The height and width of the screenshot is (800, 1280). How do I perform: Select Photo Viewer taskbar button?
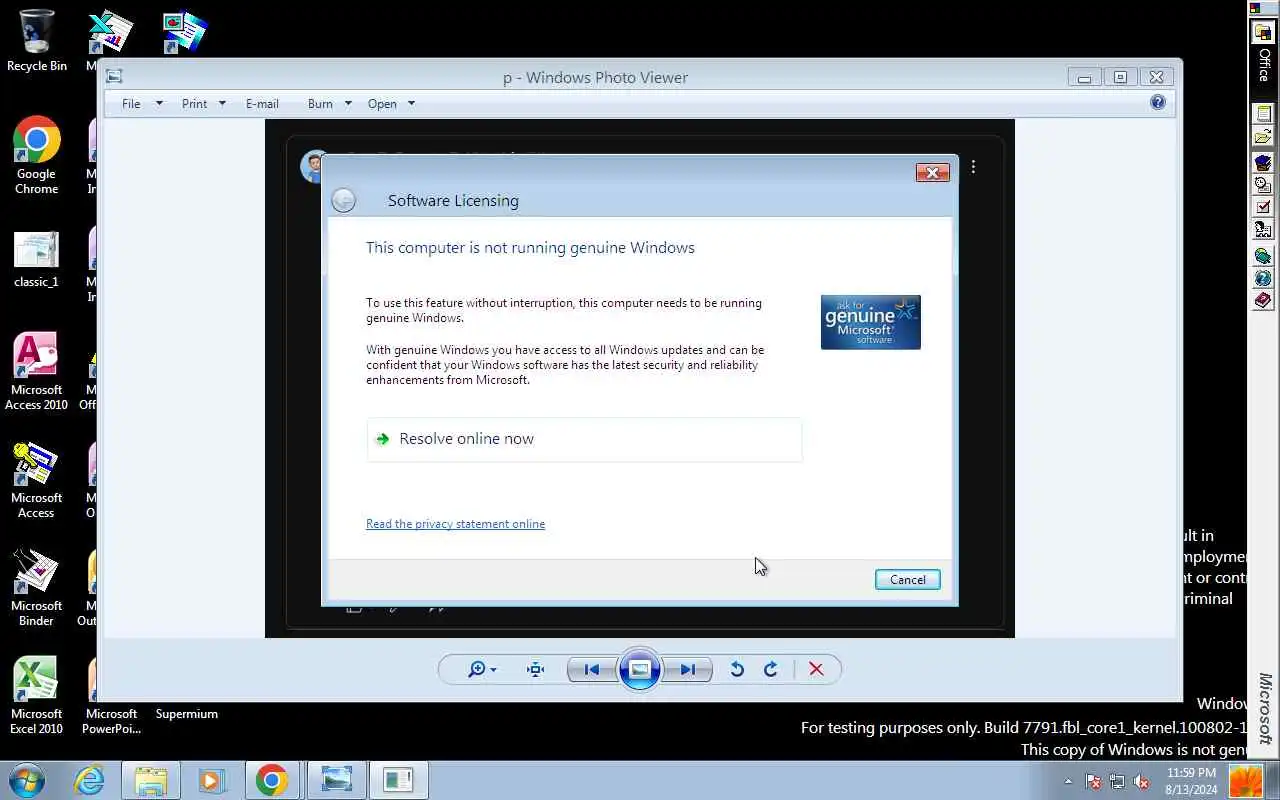pos(337,780)
